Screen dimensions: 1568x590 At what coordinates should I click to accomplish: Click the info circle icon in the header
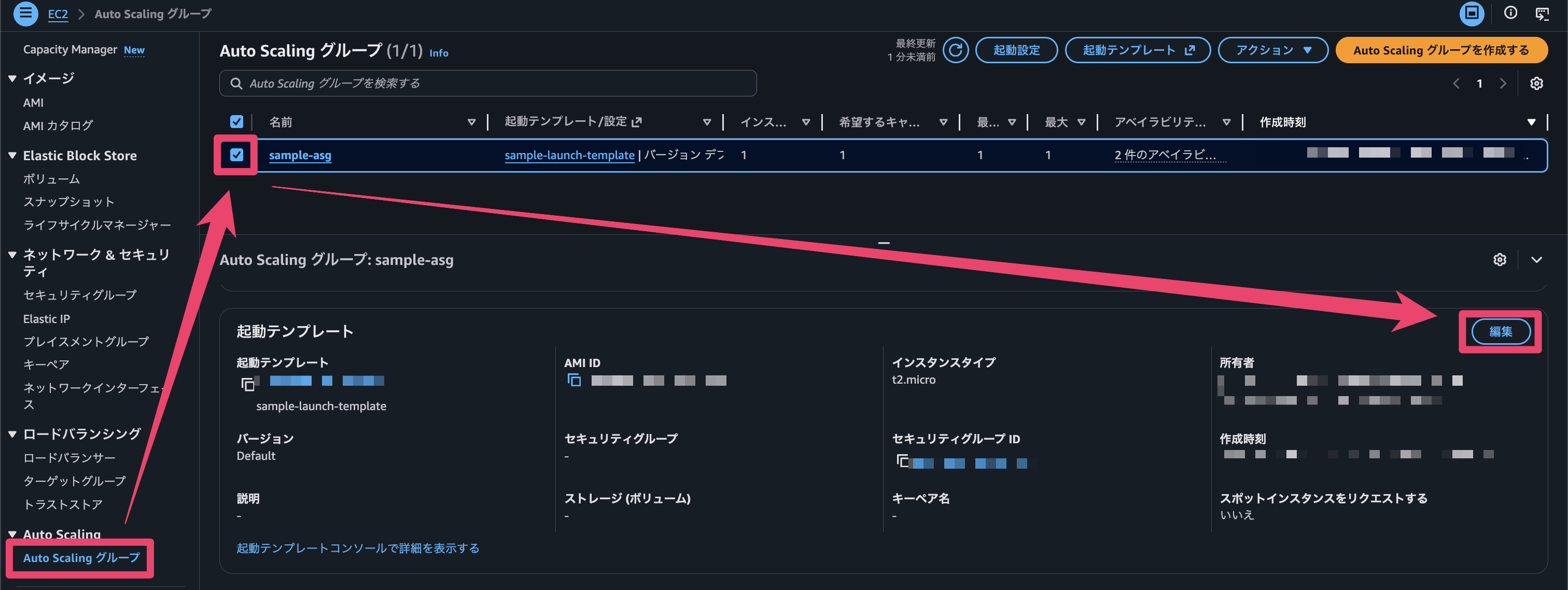(1510, 13)
